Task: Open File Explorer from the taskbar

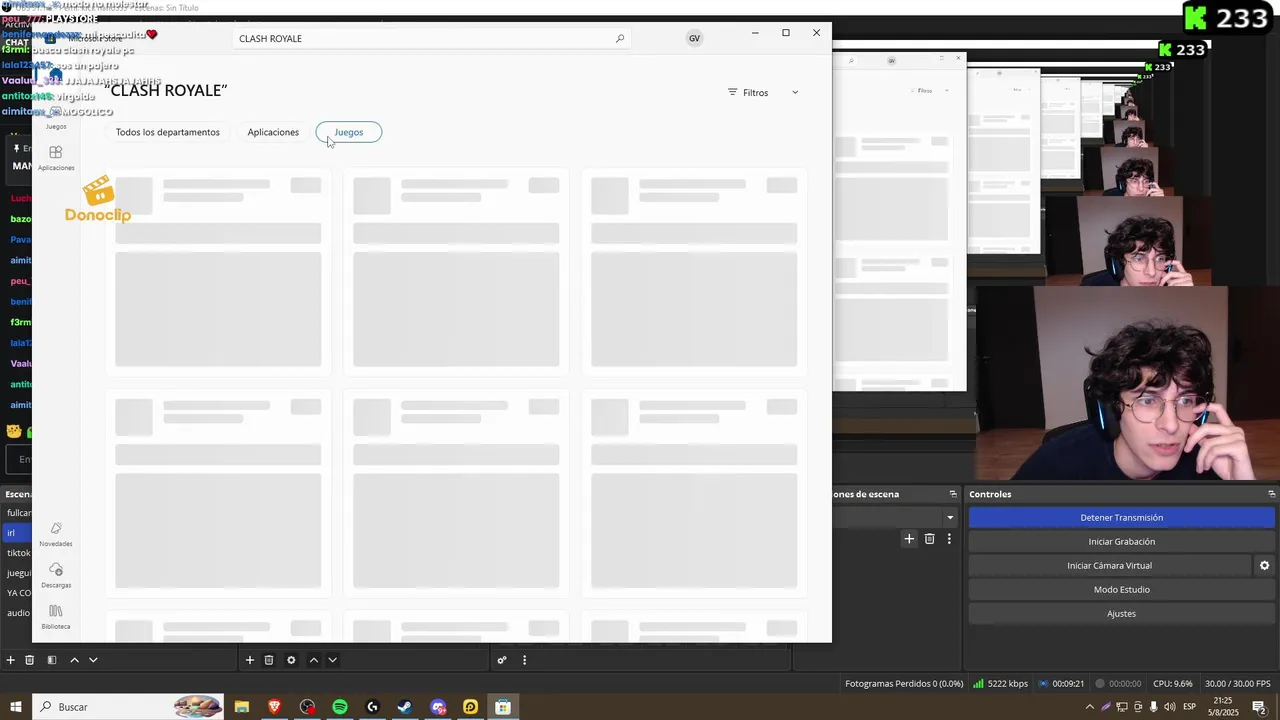Action: 242,707
